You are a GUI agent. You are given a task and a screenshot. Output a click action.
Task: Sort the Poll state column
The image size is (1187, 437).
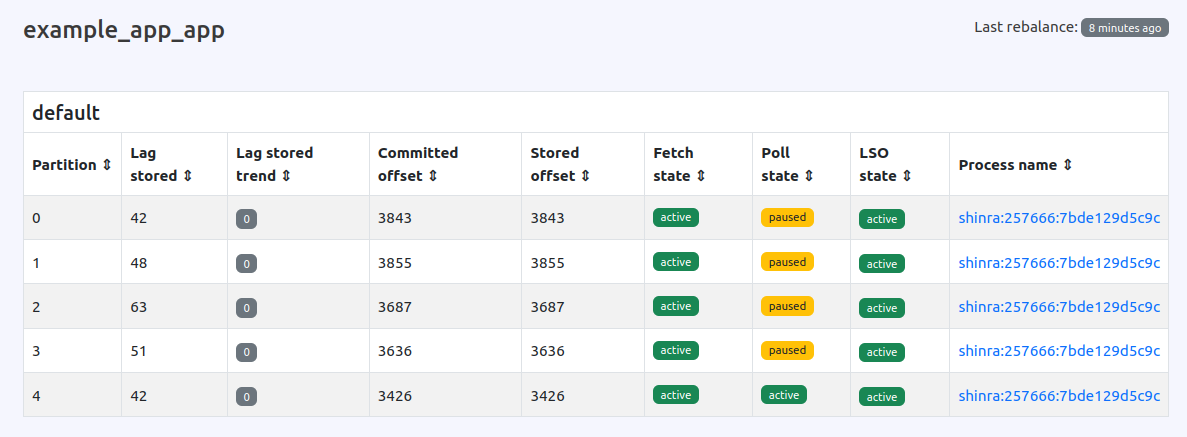click(x=808, y=176)
